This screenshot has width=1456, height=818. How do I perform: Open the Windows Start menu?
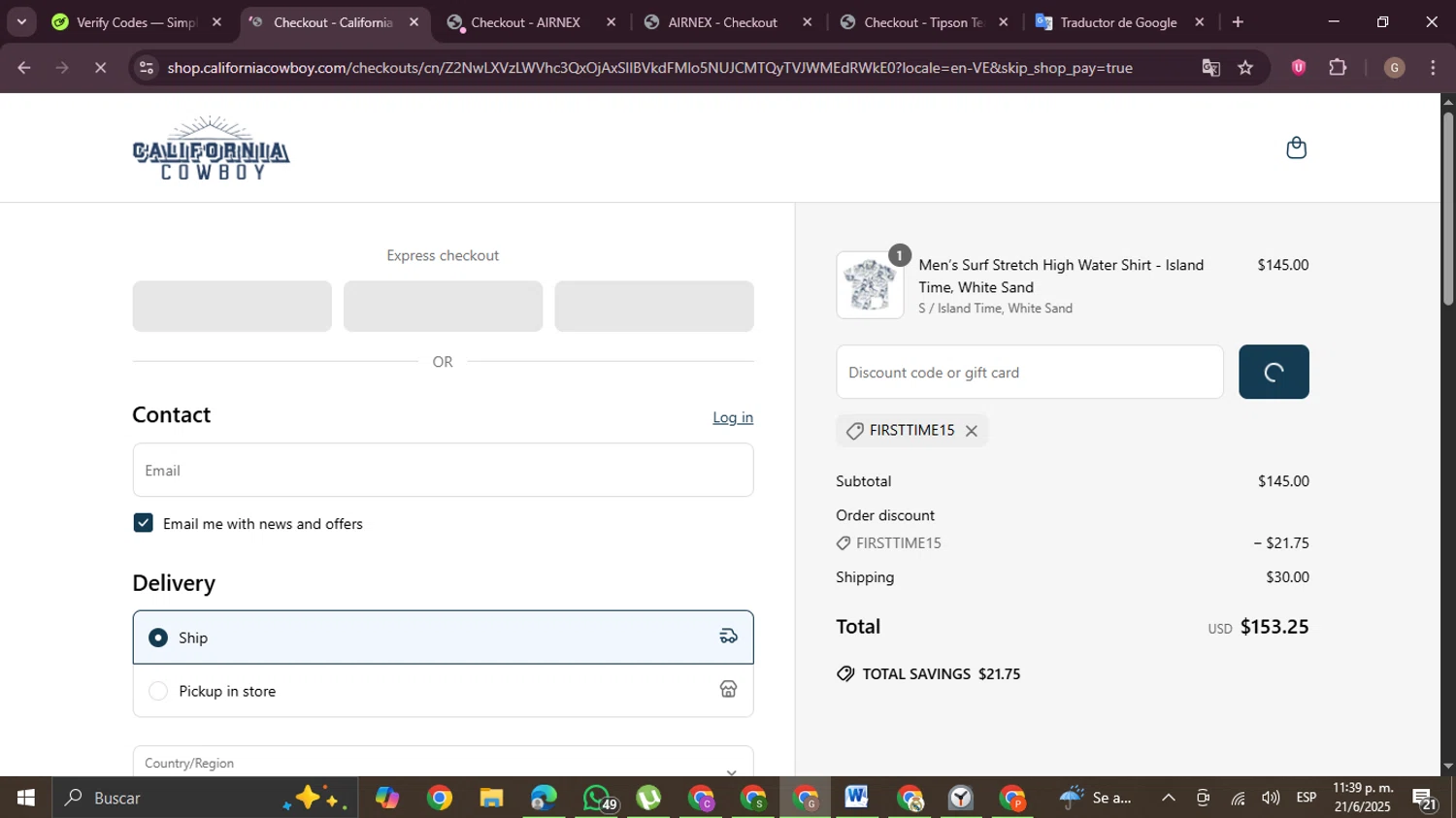25,798
